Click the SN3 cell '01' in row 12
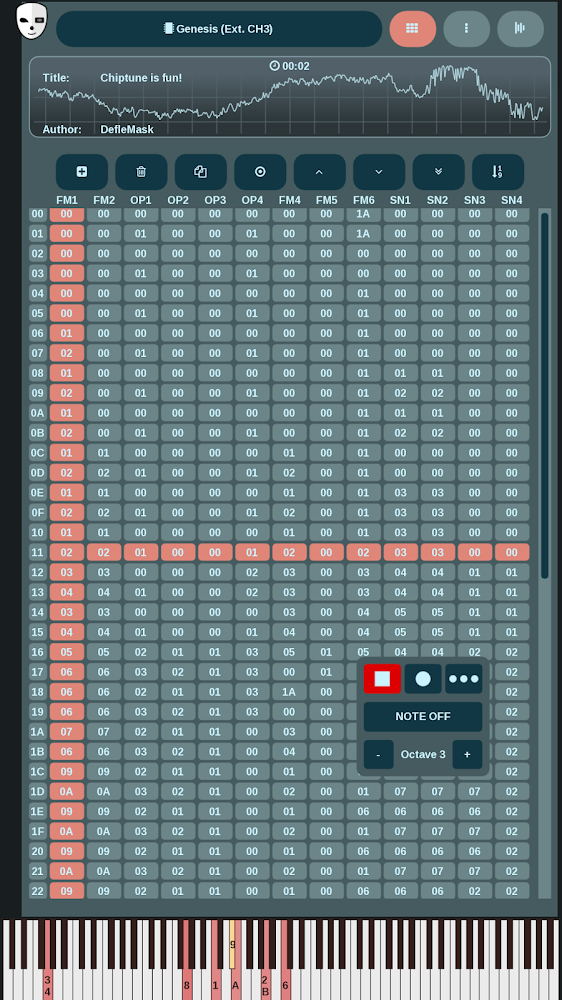This screenshot has height=1000, width=562. tap(475, 573)
